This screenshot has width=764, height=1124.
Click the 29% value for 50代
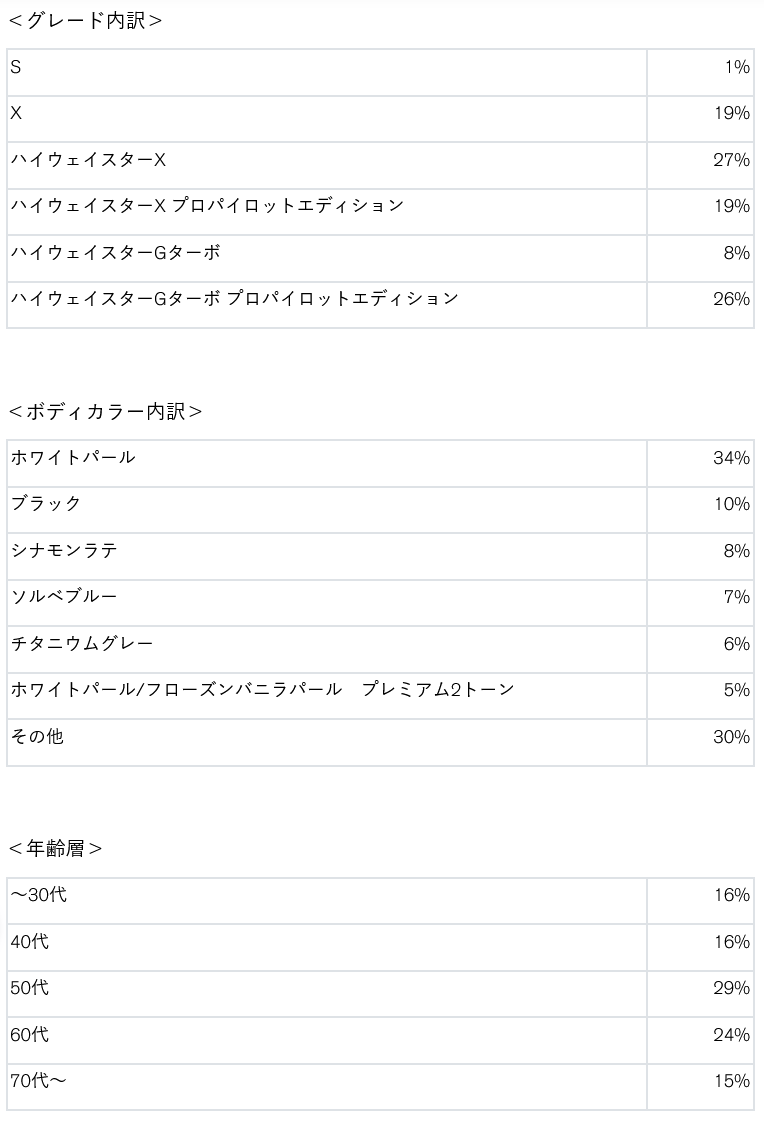731,988
